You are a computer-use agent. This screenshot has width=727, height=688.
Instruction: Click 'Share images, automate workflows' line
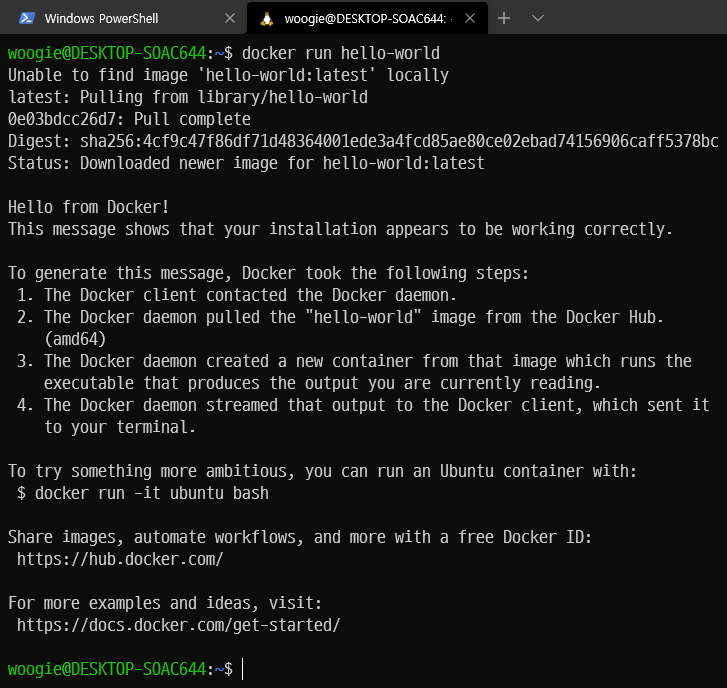click(300, 537)
